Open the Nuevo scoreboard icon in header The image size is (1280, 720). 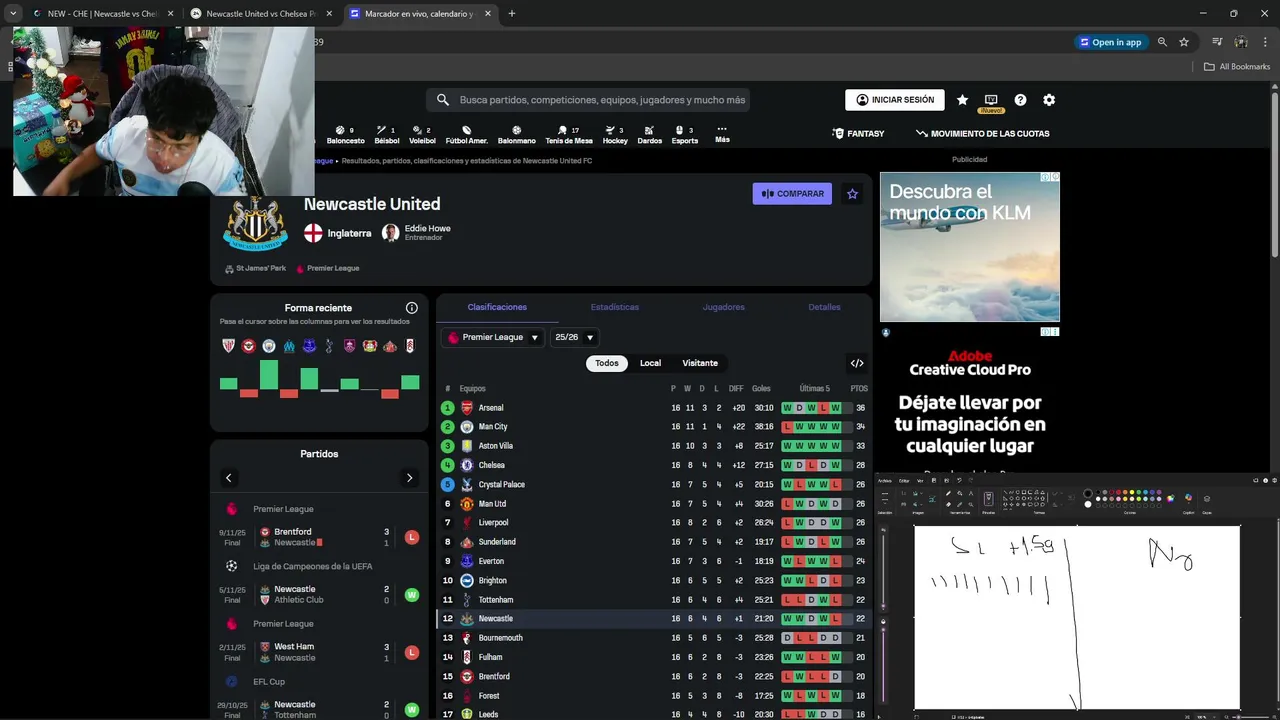click(991, 101)
